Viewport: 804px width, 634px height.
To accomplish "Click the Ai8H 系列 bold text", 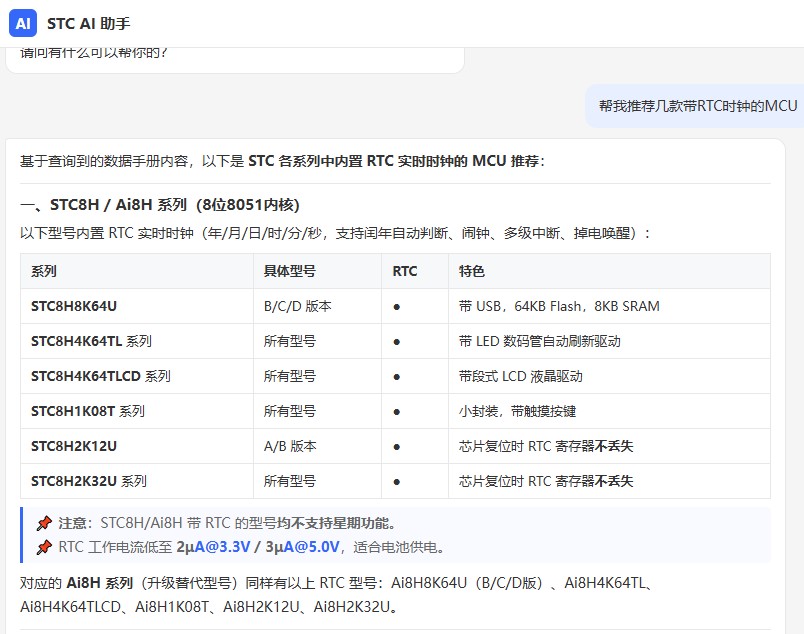I will pos(99,583).
